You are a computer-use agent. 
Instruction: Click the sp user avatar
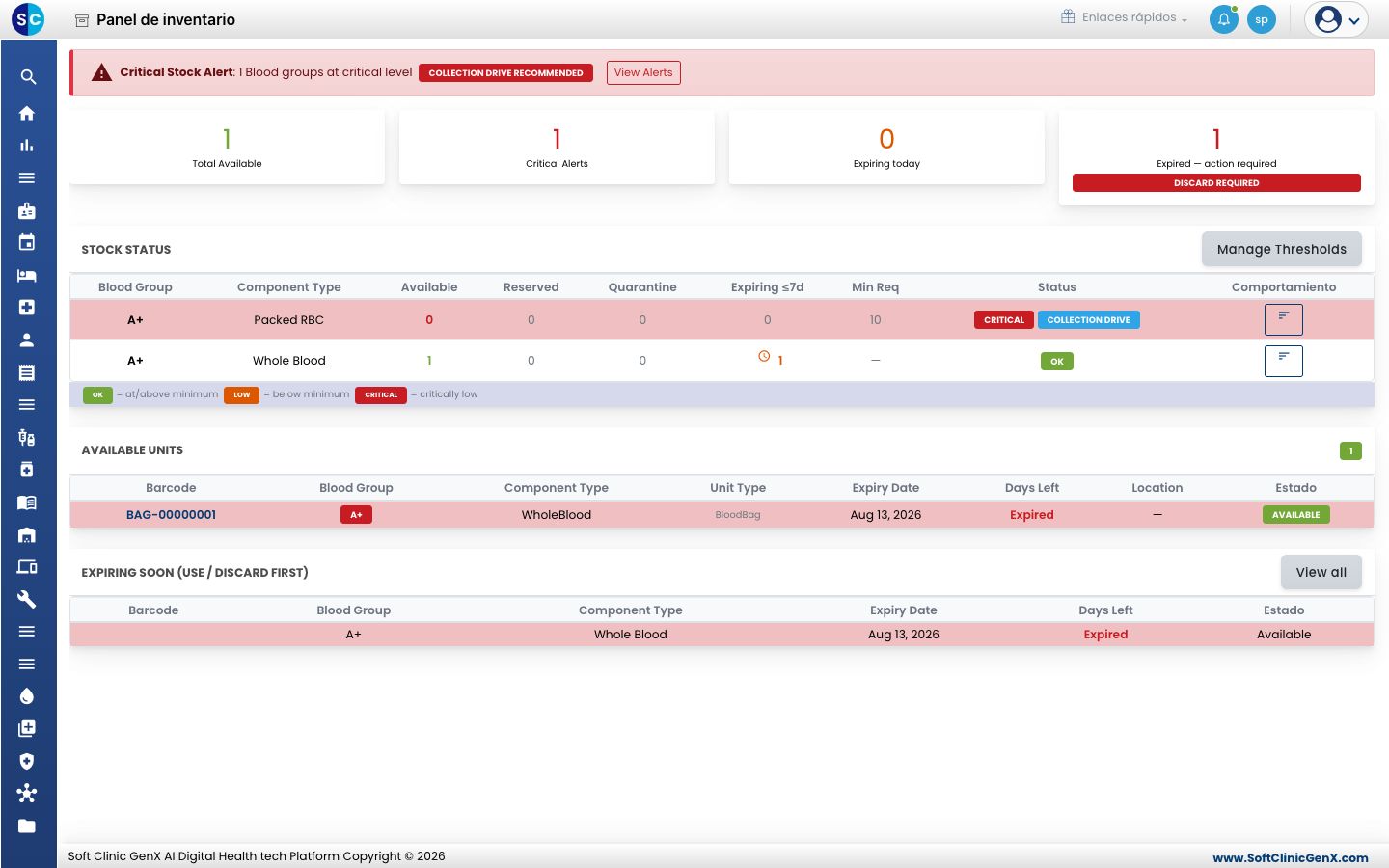click(x=1262, y=19)
